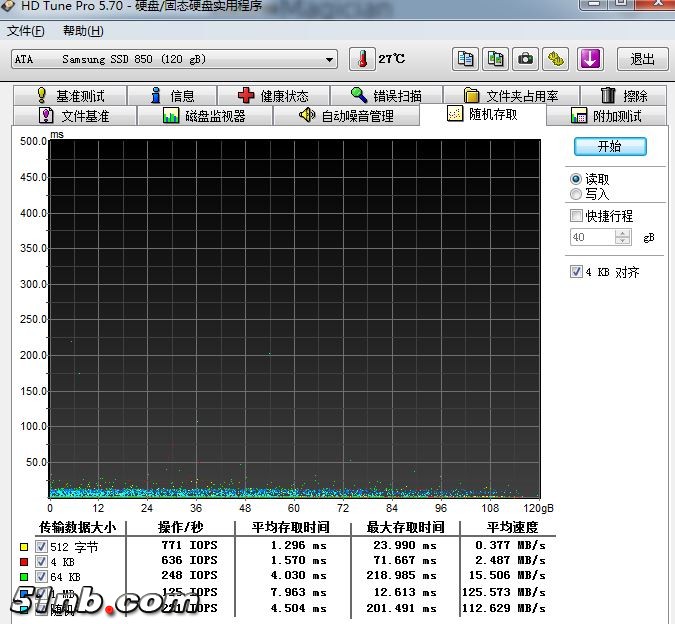Click the short stroke gB value field

[592, 238]
